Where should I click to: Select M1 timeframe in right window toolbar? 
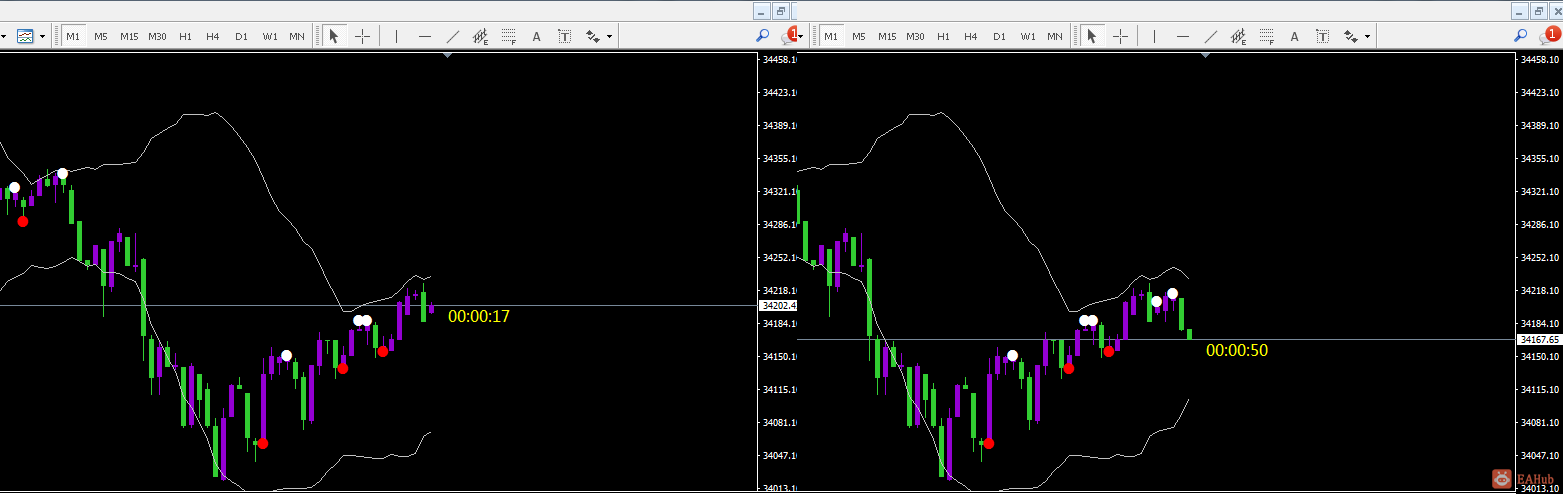coord(831,36)
